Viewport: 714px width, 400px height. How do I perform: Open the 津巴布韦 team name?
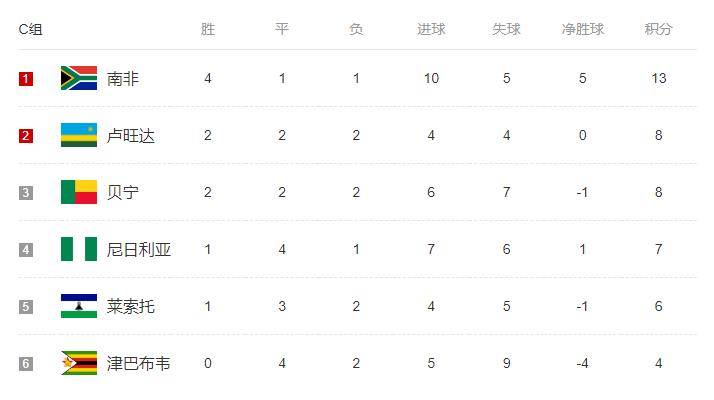pyautogui.click(x=138, y=363)
